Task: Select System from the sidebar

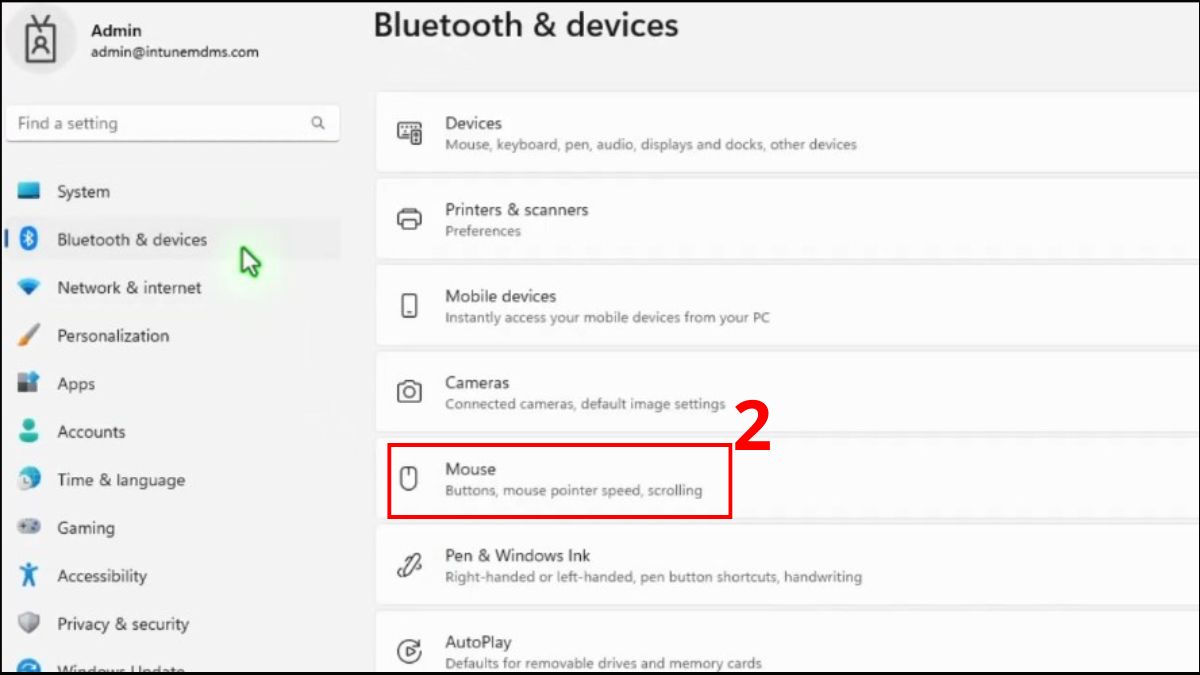Action: click(83, 191)
